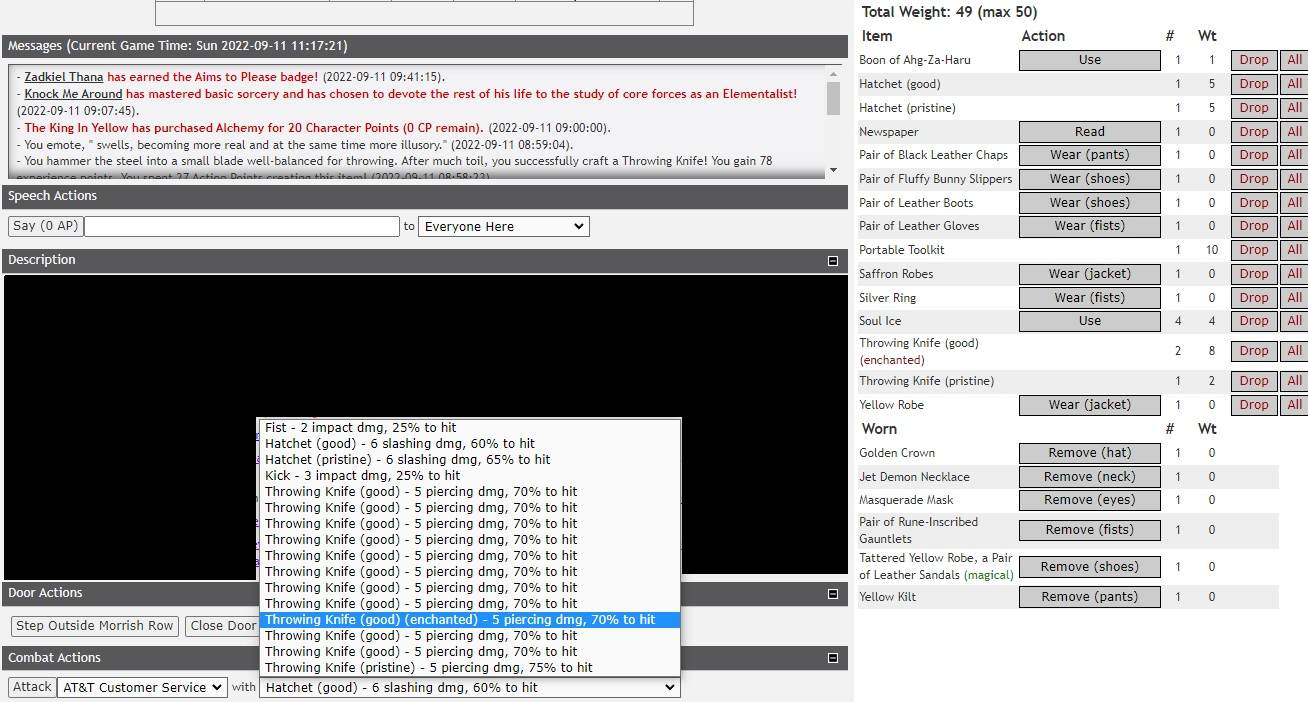Remove the Tattered Yellow Robe shoes item
This screenshot has height=702, width=1308.
(1090, 567)
